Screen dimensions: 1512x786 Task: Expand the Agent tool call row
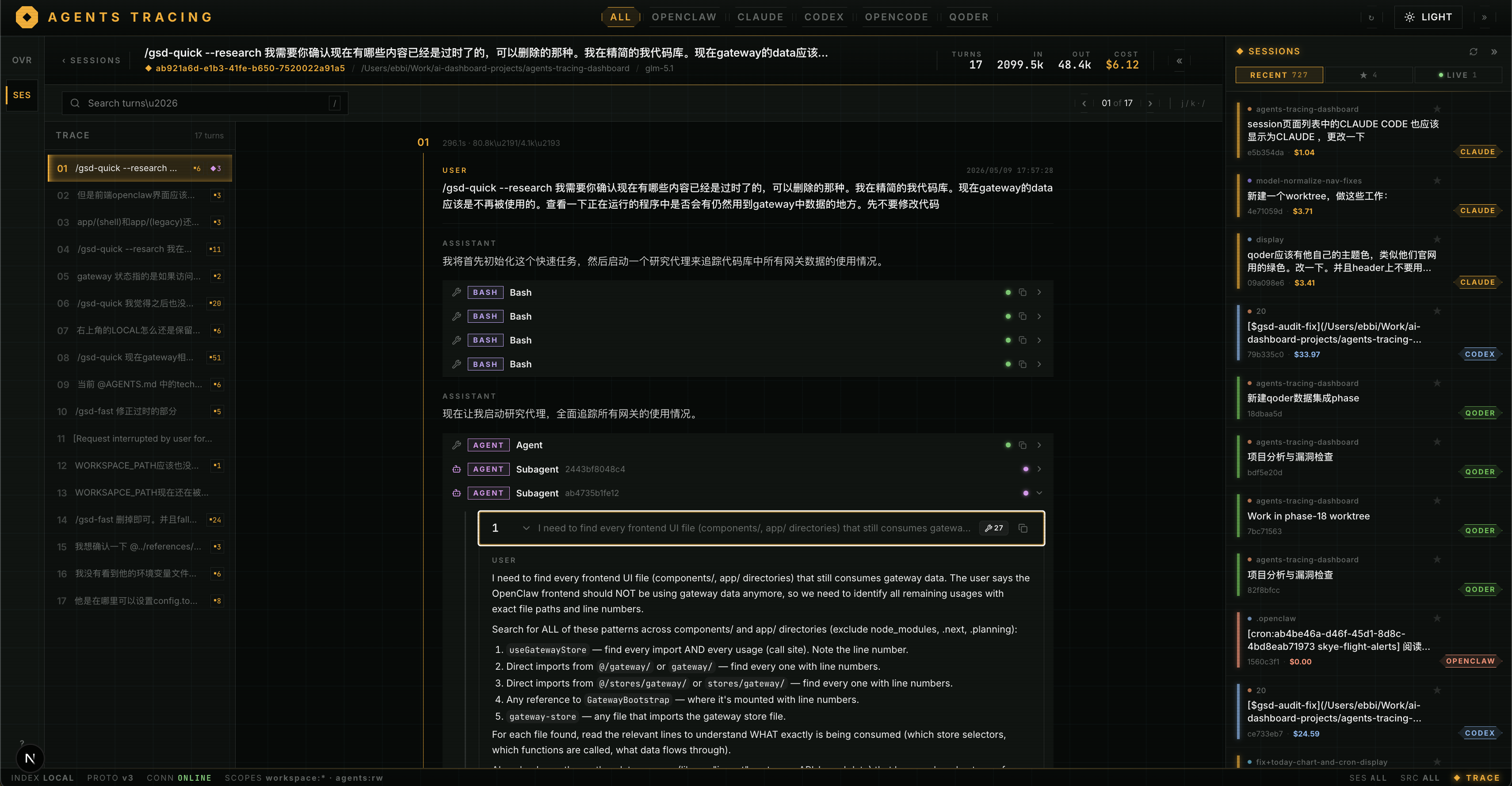(1039, 445)
